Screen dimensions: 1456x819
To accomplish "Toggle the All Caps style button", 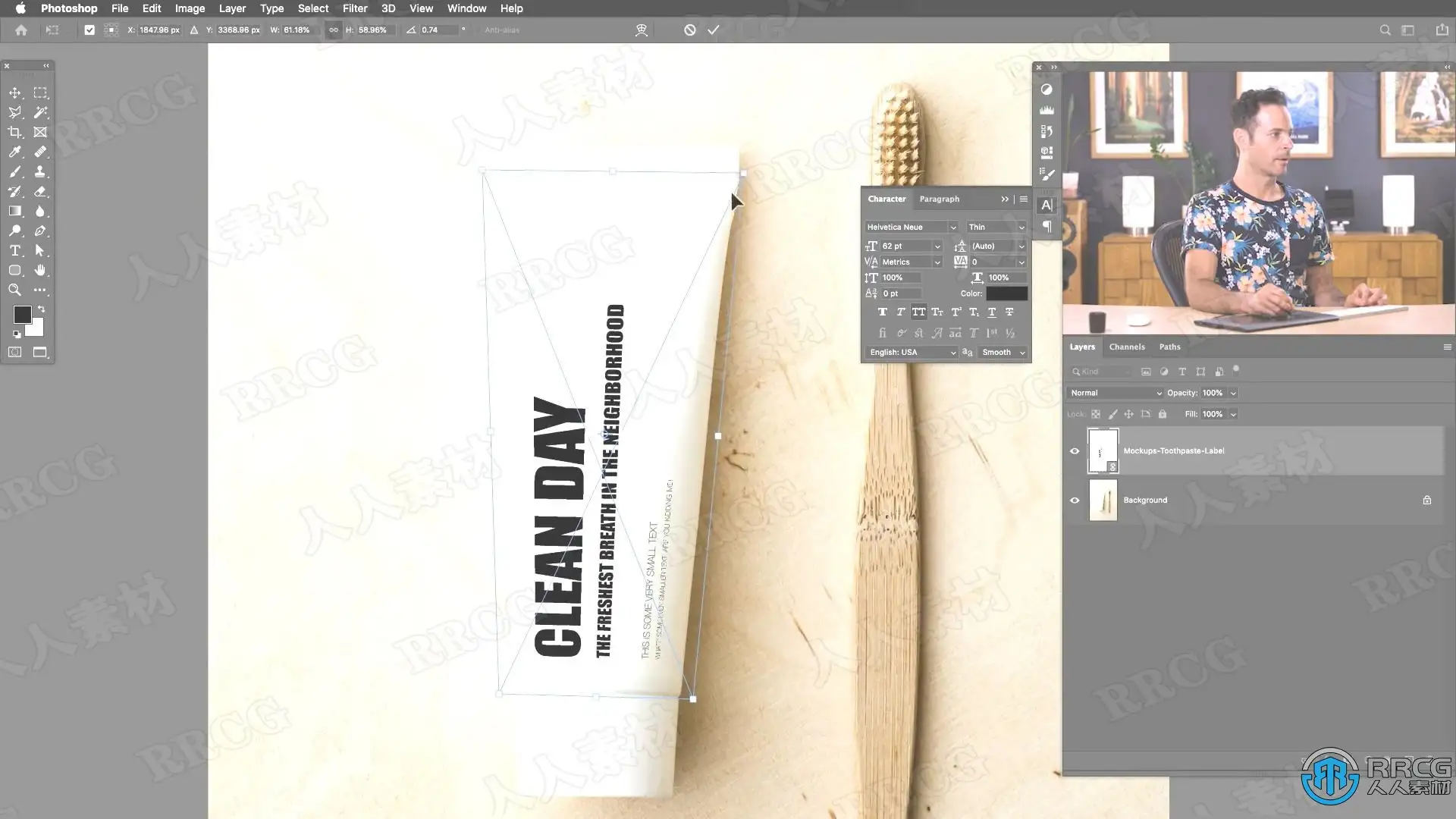I will 918,312.
